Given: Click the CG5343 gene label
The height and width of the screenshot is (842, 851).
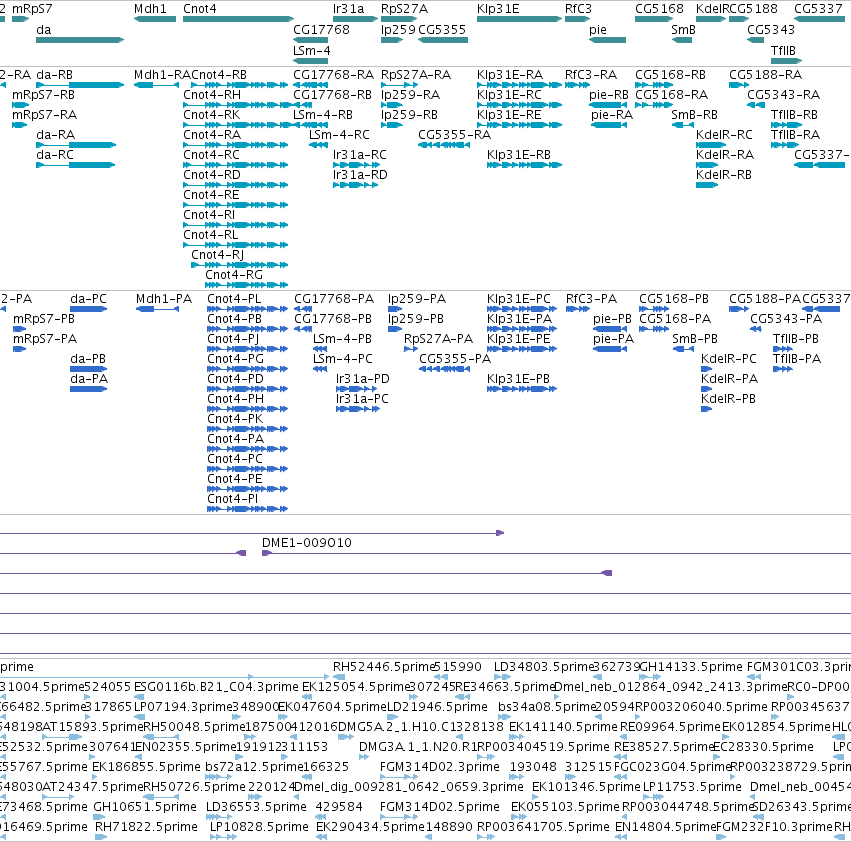Looking at the screenshot, I should [x=771, y=29].
